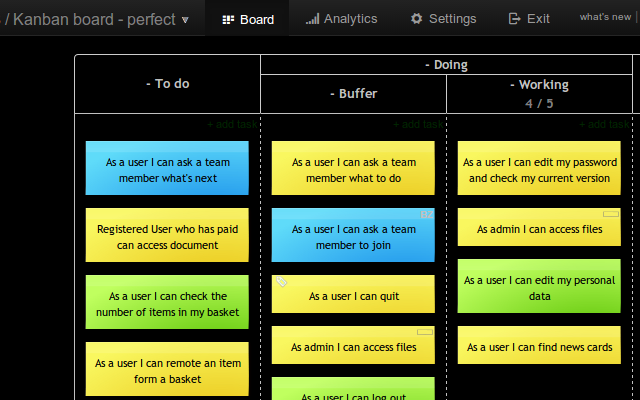Click add task in Working column

pos(604,124)
